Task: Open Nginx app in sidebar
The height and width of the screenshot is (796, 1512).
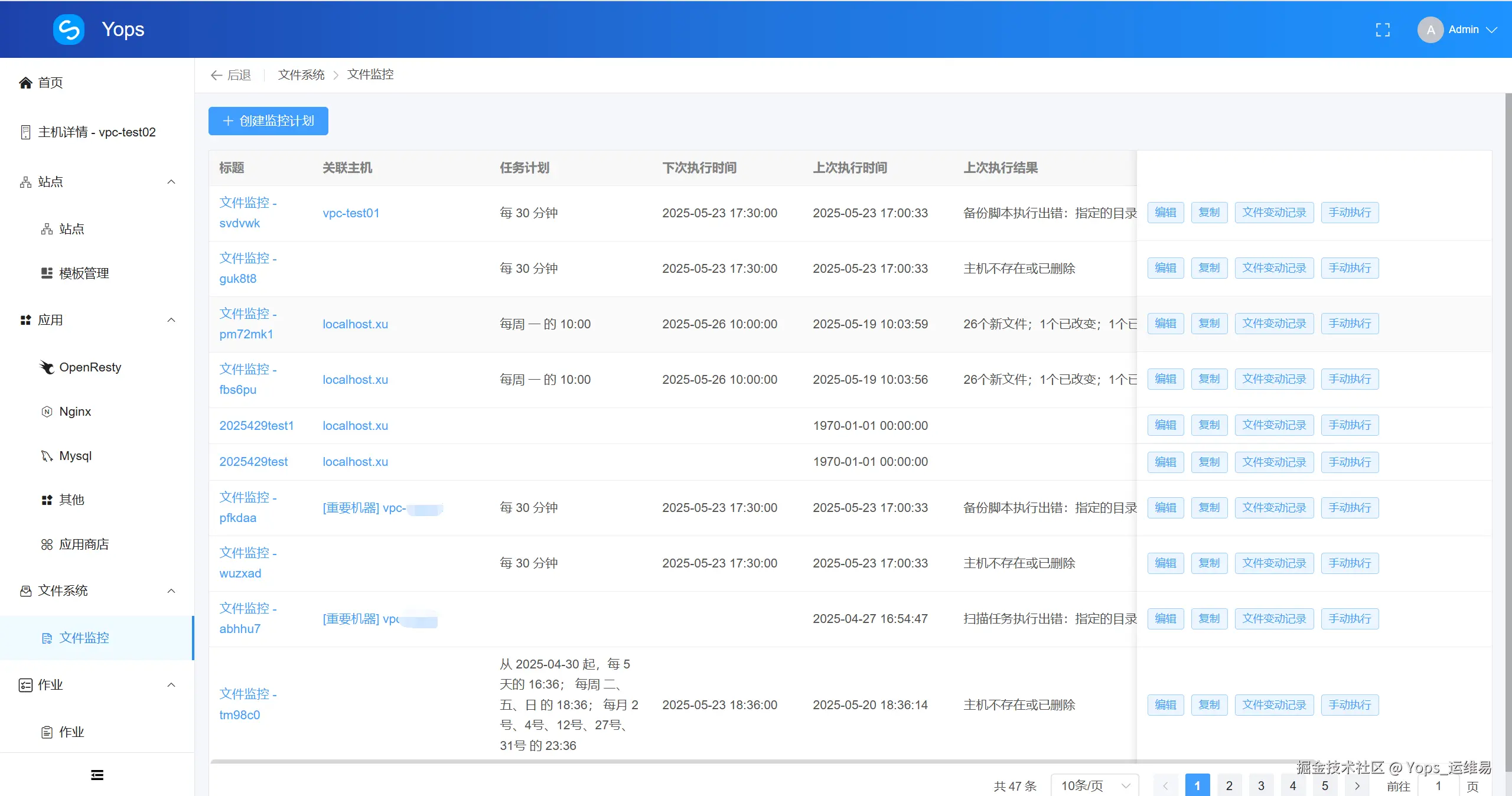Action: (x=75, y=412)
